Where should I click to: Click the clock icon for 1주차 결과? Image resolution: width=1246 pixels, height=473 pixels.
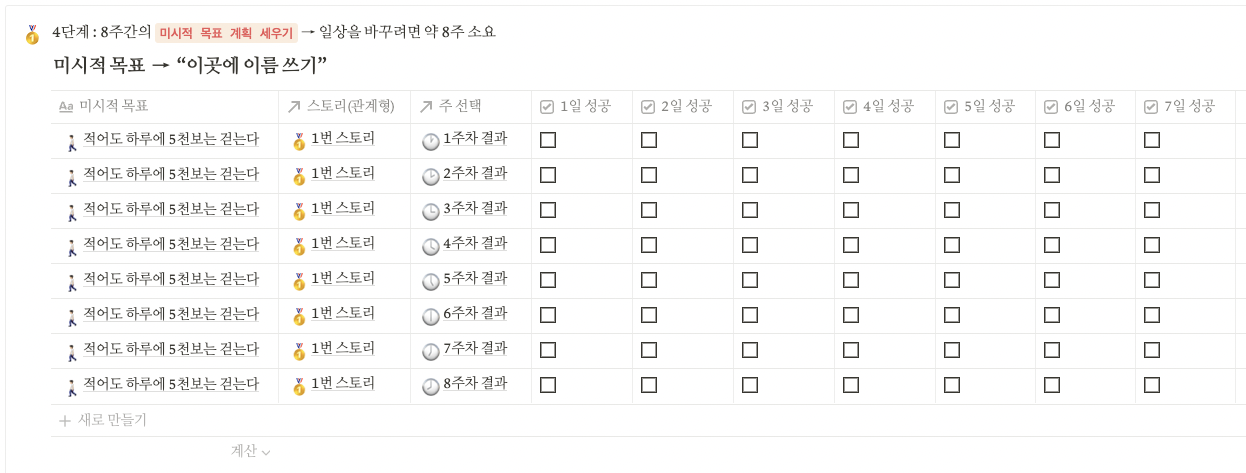click(x=430, y=142)
